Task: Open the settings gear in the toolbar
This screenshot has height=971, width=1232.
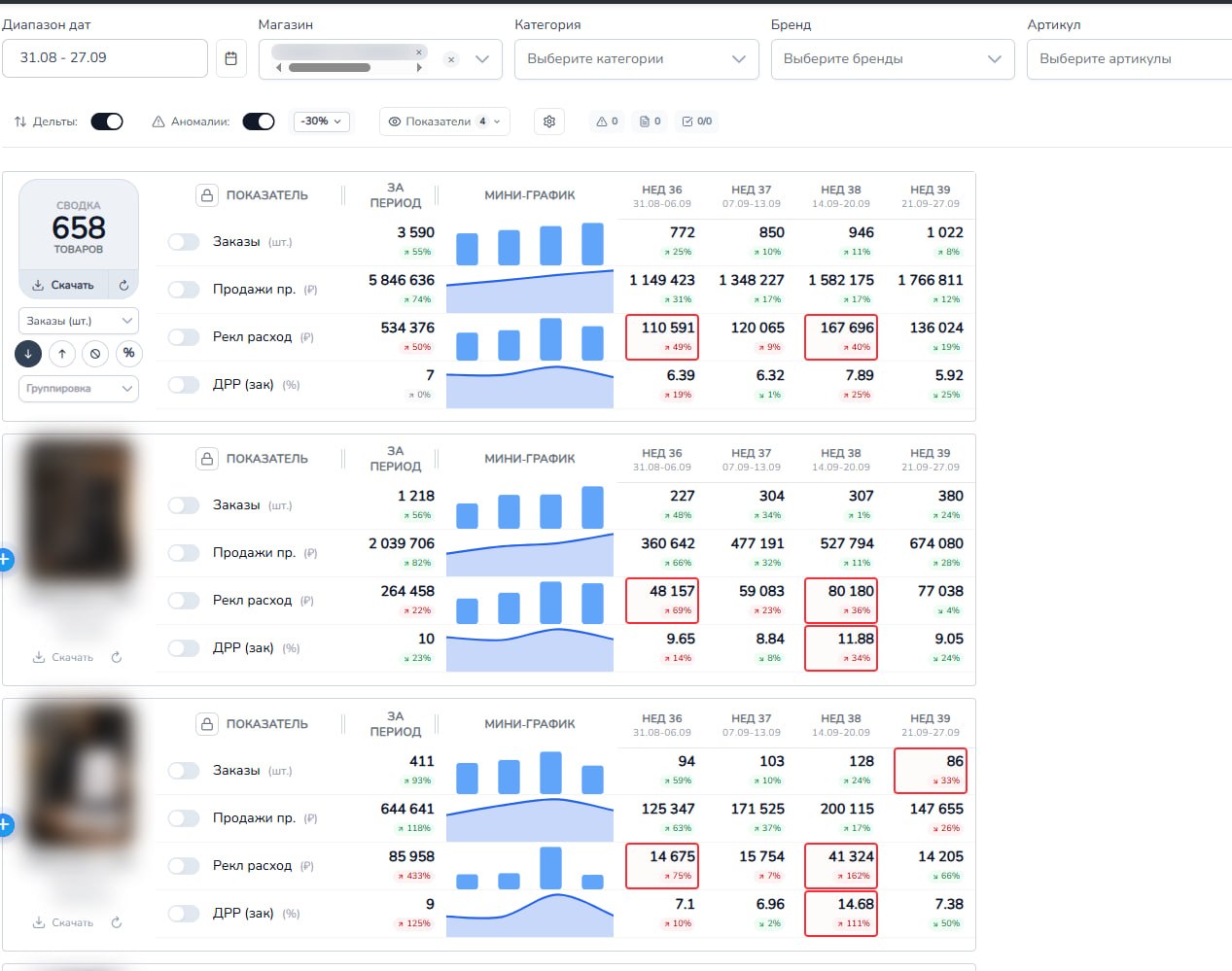Action: point(549,121)
